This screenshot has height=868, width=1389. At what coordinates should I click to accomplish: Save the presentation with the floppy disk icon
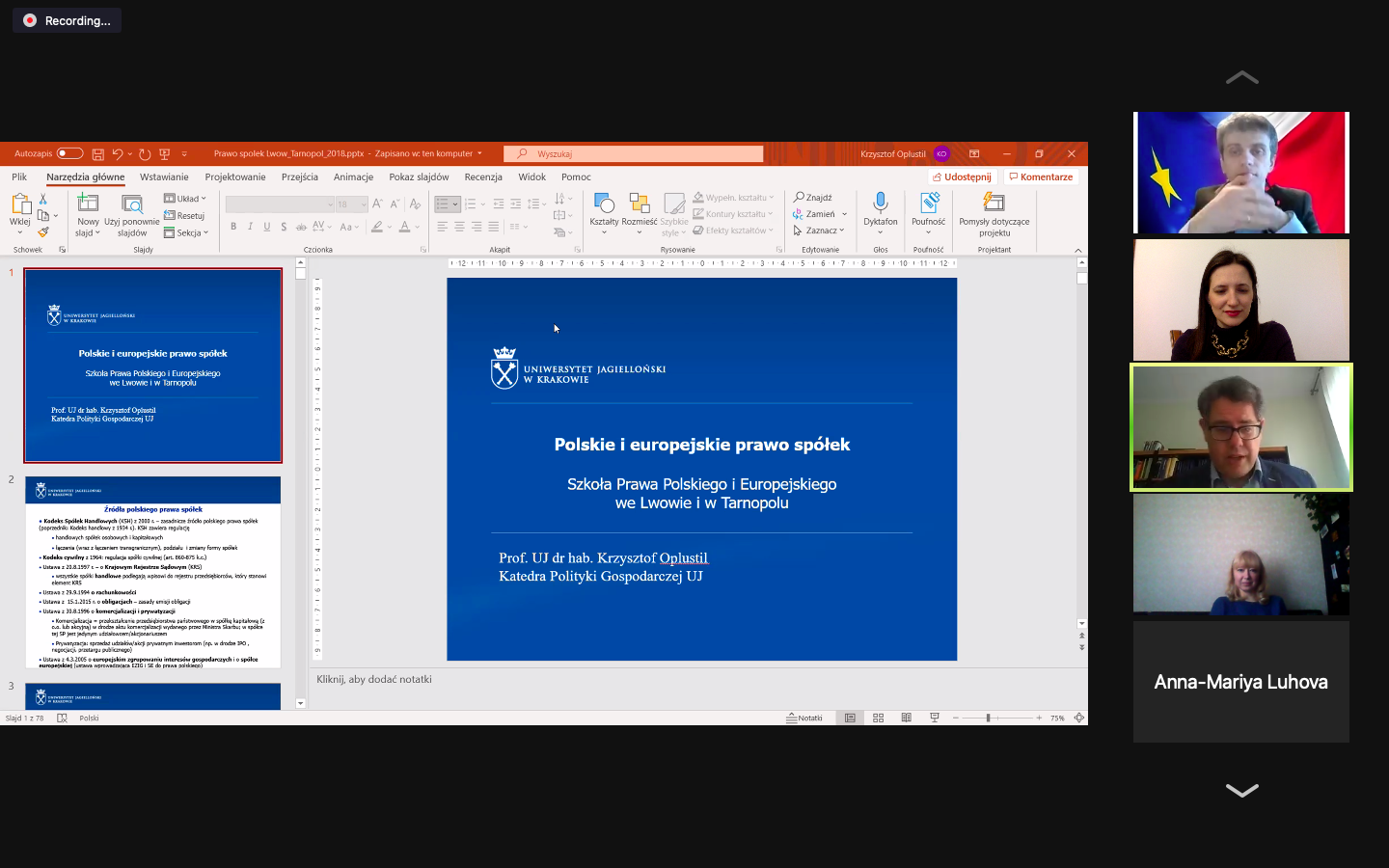click(97, 154)
